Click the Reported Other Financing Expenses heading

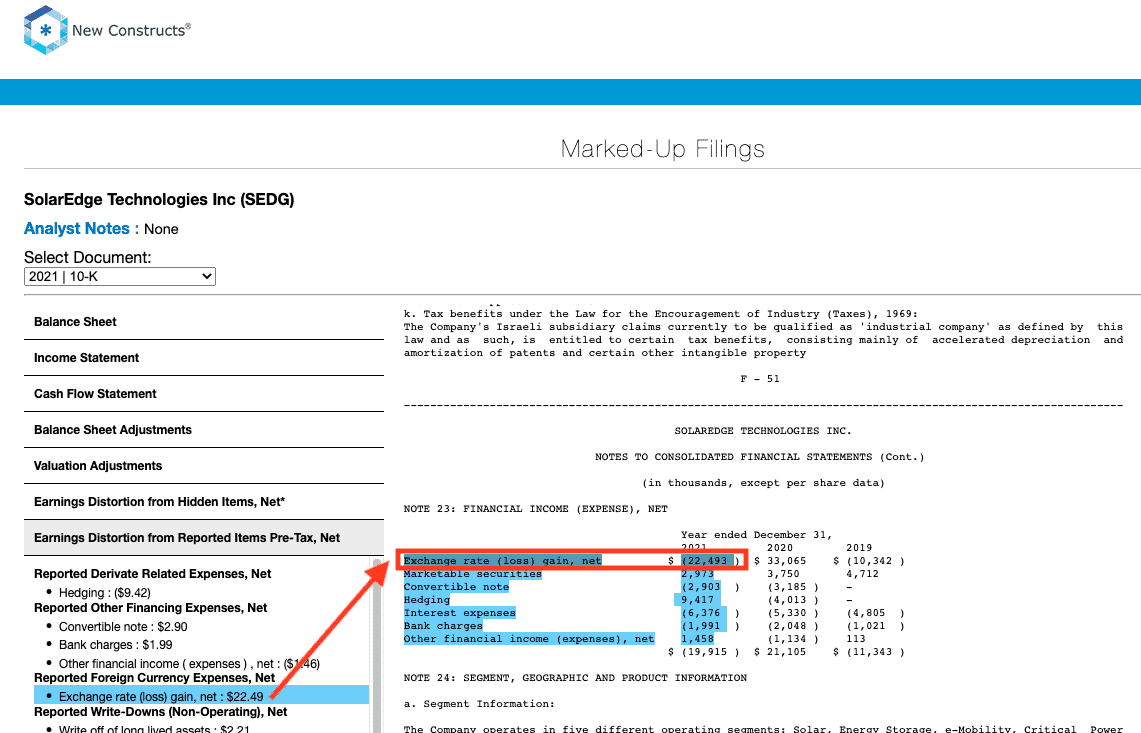click(x=151, y=608)
